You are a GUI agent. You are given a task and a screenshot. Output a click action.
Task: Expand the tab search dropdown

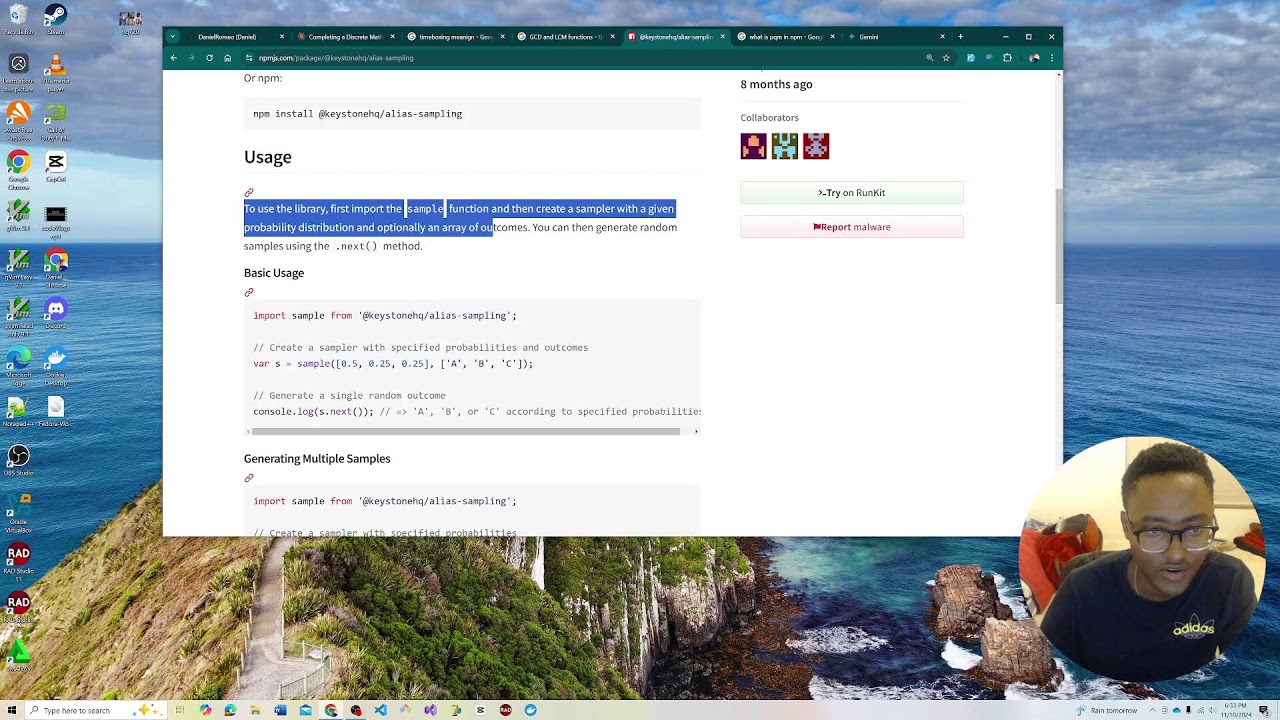172,37
